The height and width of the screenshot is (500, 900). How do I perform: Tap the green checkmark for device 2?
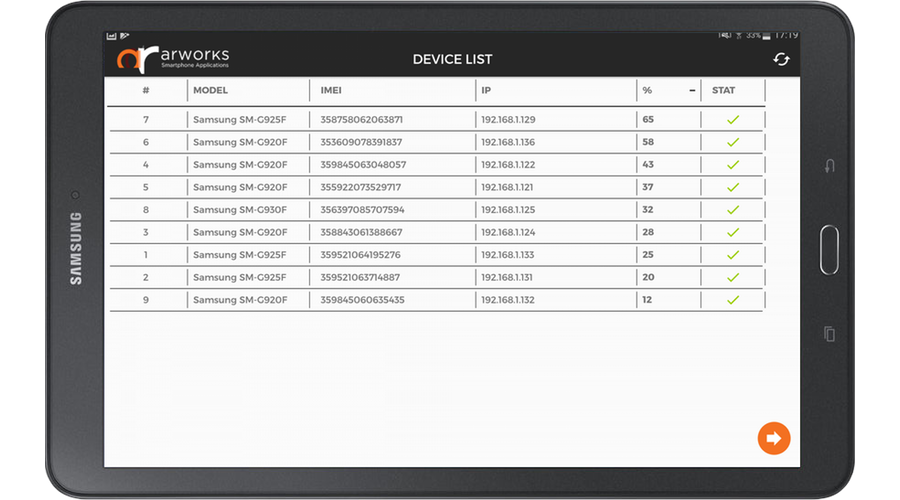pyautogui.click(x=733, y=277)
